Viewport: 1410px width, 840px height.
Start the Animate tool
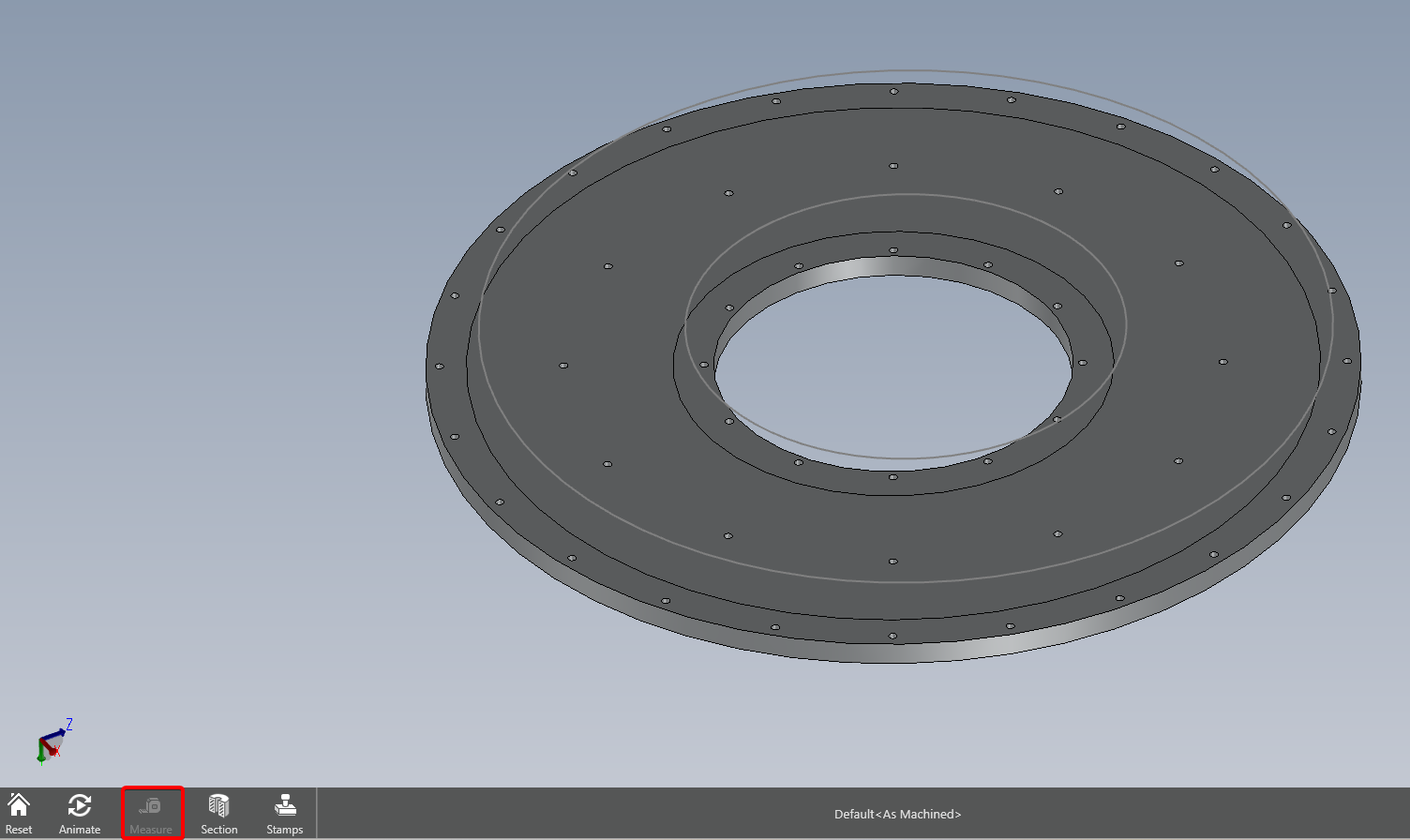(80, 813)
